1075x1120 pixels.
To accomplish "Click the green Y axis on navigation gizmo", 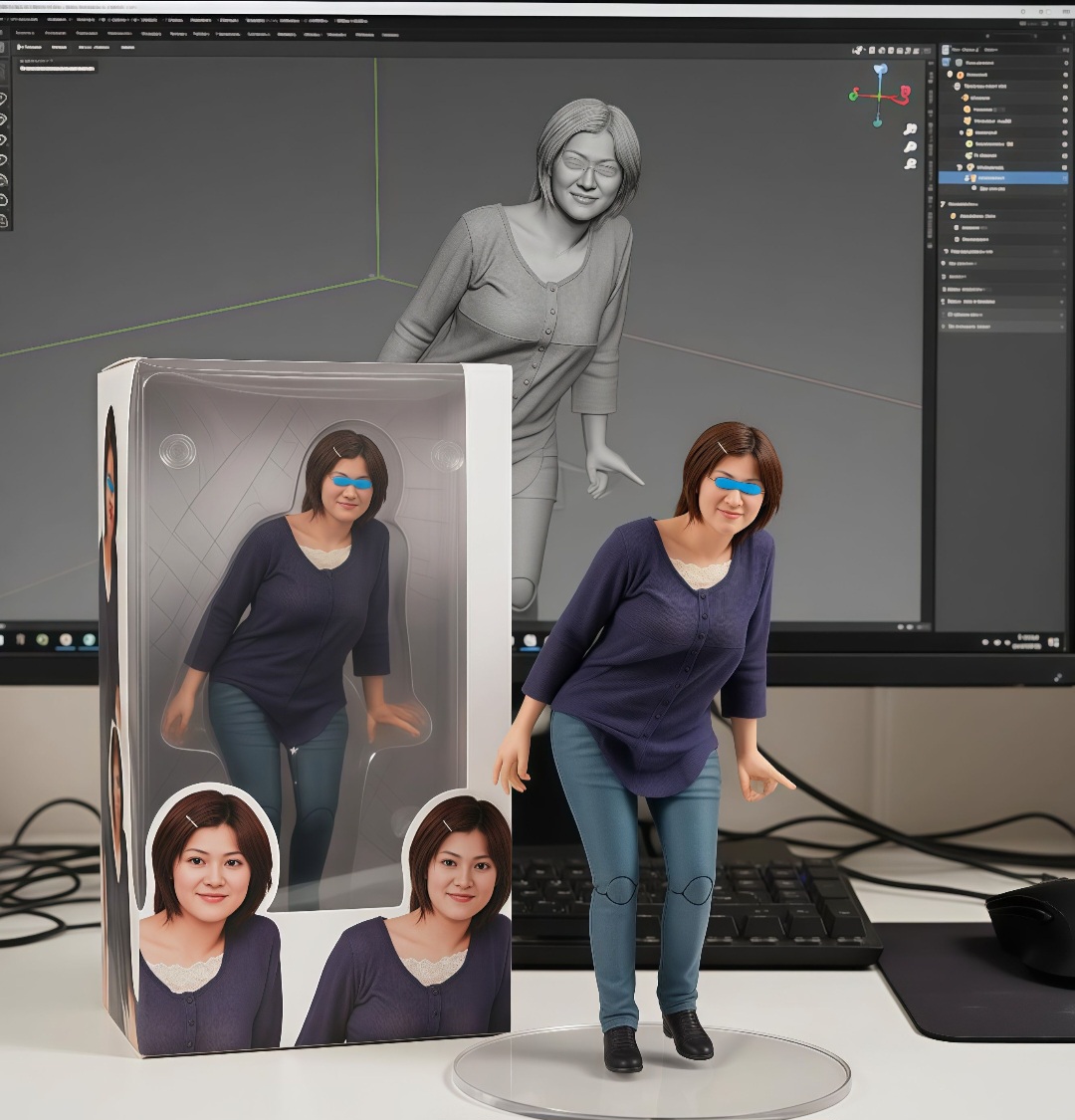I will pos(854,97).
